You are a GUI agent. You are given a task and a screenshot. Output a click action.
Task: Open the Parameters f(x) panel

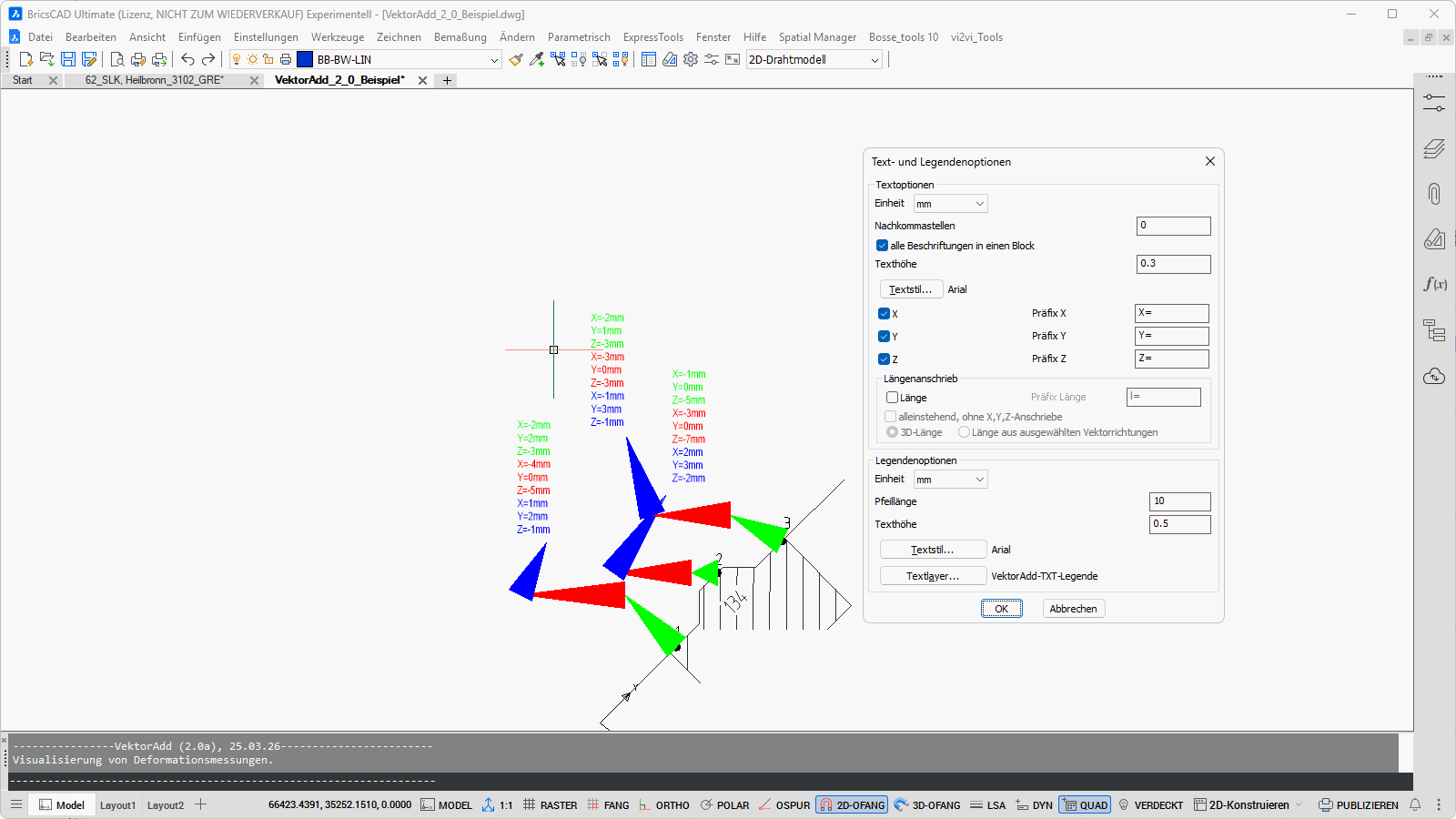pos(1434,284)
